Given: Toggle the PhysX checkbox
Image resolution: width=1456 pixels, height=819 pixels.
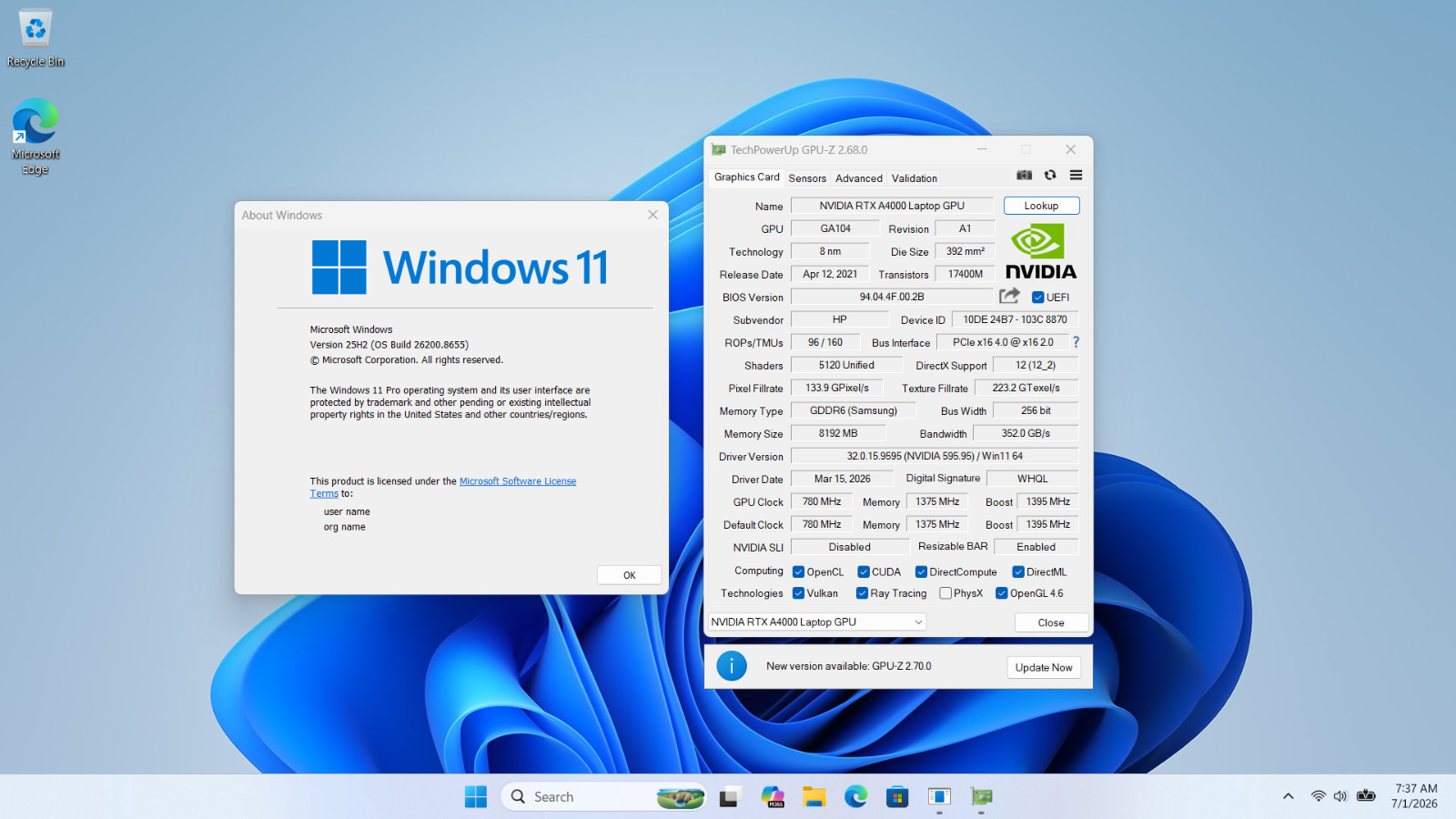Looking at the screenshot, I should point(945,593).
